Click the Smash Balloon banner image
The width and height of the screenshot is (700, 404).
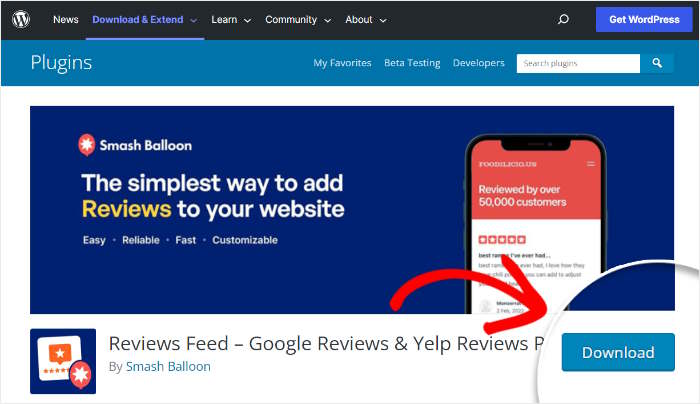coord(352,210)
